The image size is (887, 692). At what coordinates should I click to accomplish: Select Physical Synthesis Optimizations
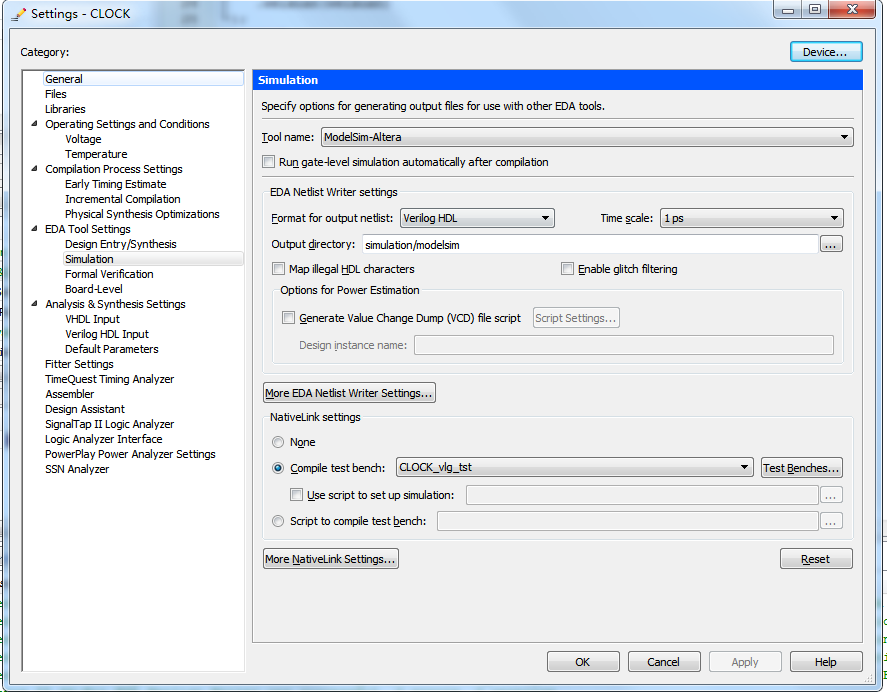click(142, 214)
